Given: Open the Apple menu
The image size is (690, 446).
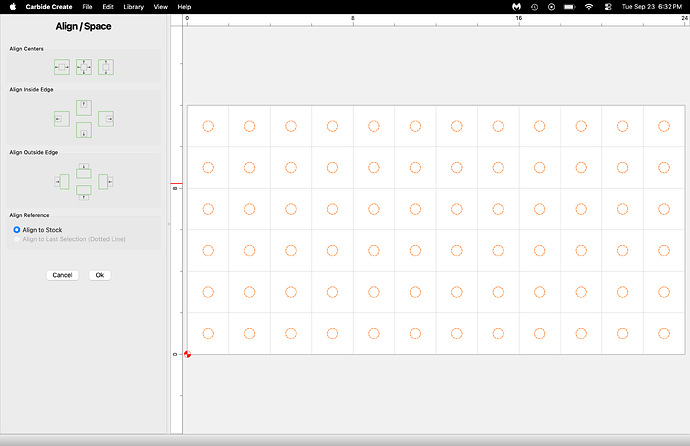Looking at the screenshot, I should (13, 7).
